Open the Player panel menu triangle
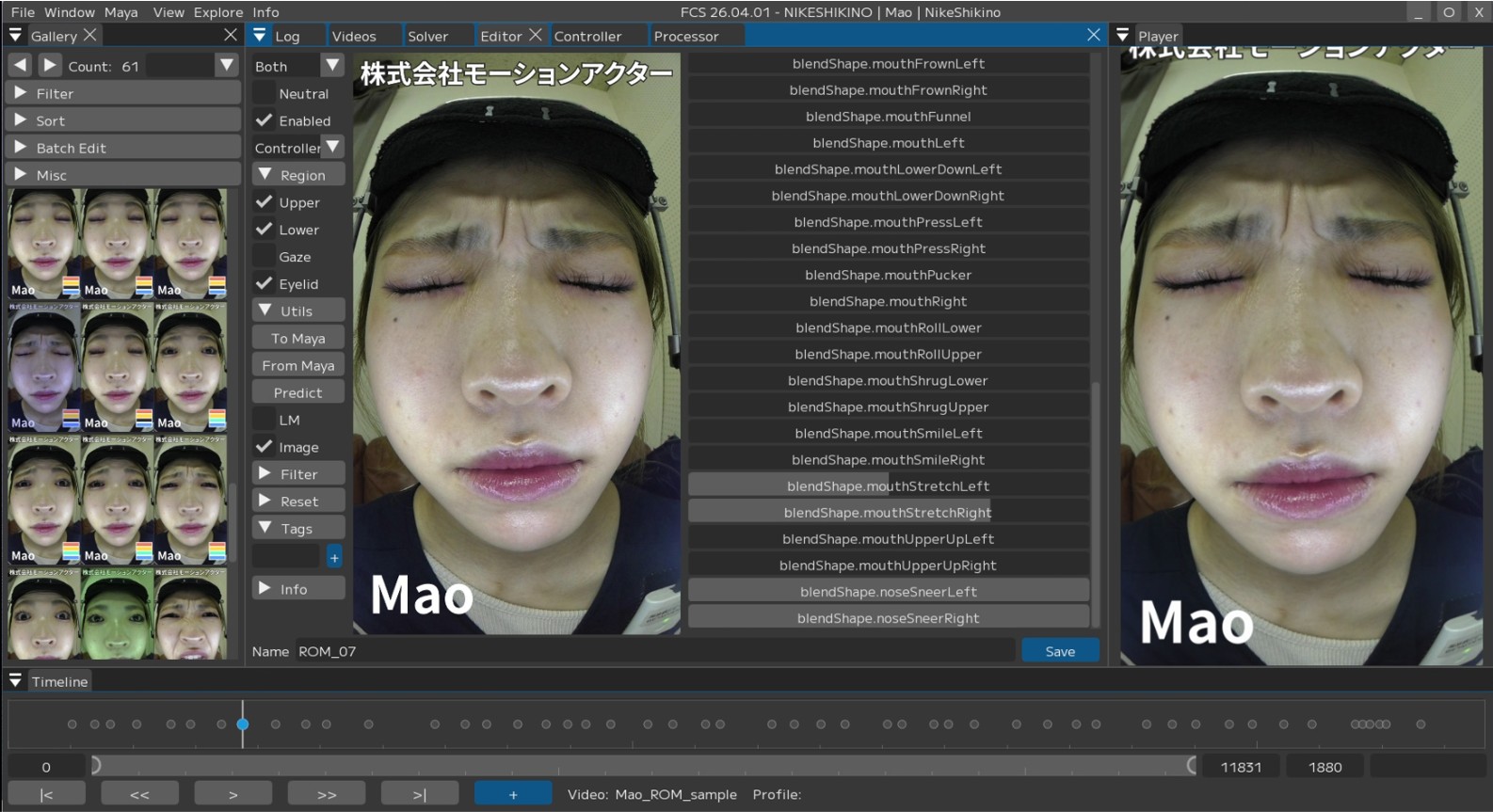Viewport: 1493px width, 812px height. [1122, 36]
